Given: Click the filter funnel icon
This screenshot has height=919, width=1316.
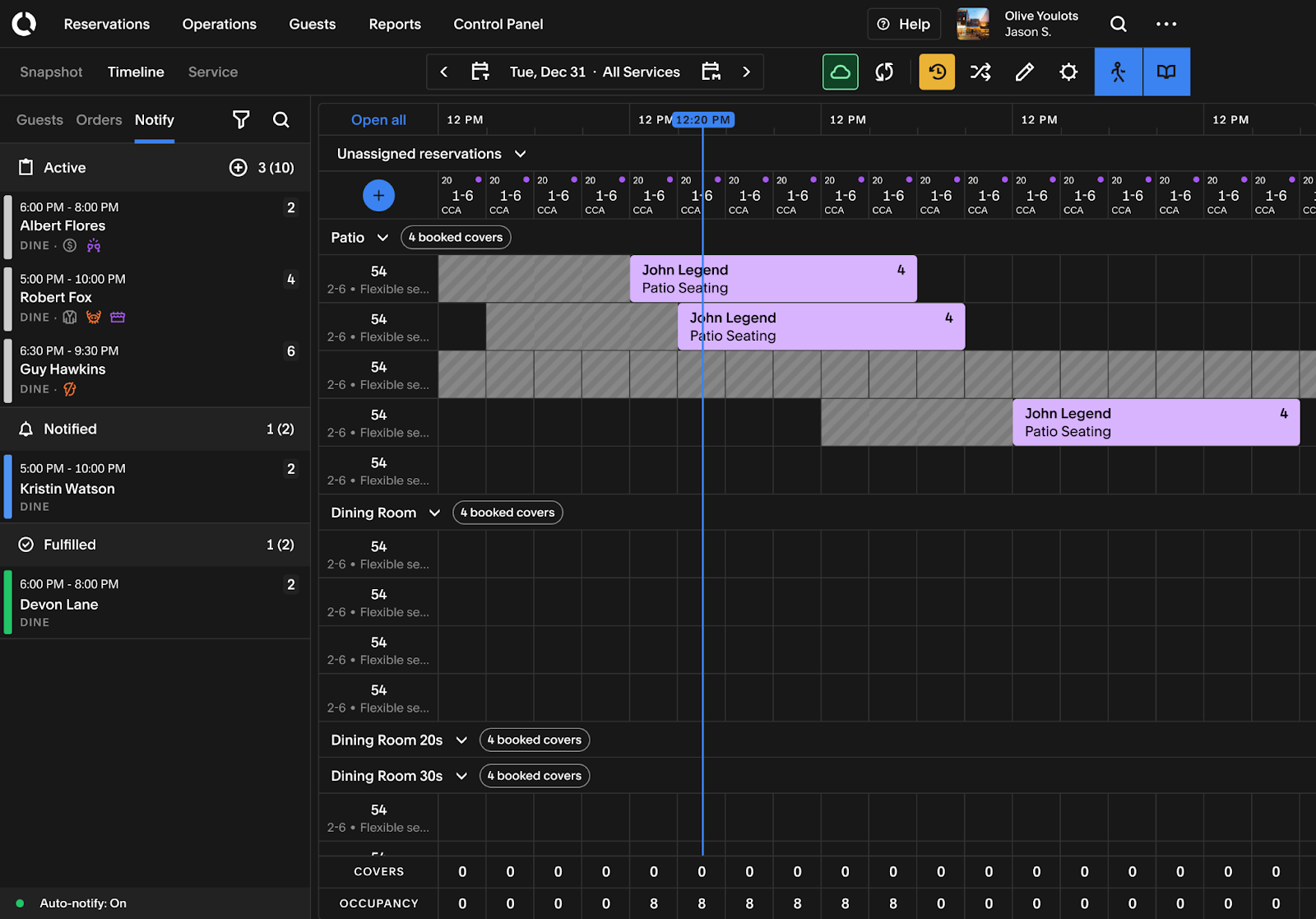Looking at the screenshot, I should [241, 120].
